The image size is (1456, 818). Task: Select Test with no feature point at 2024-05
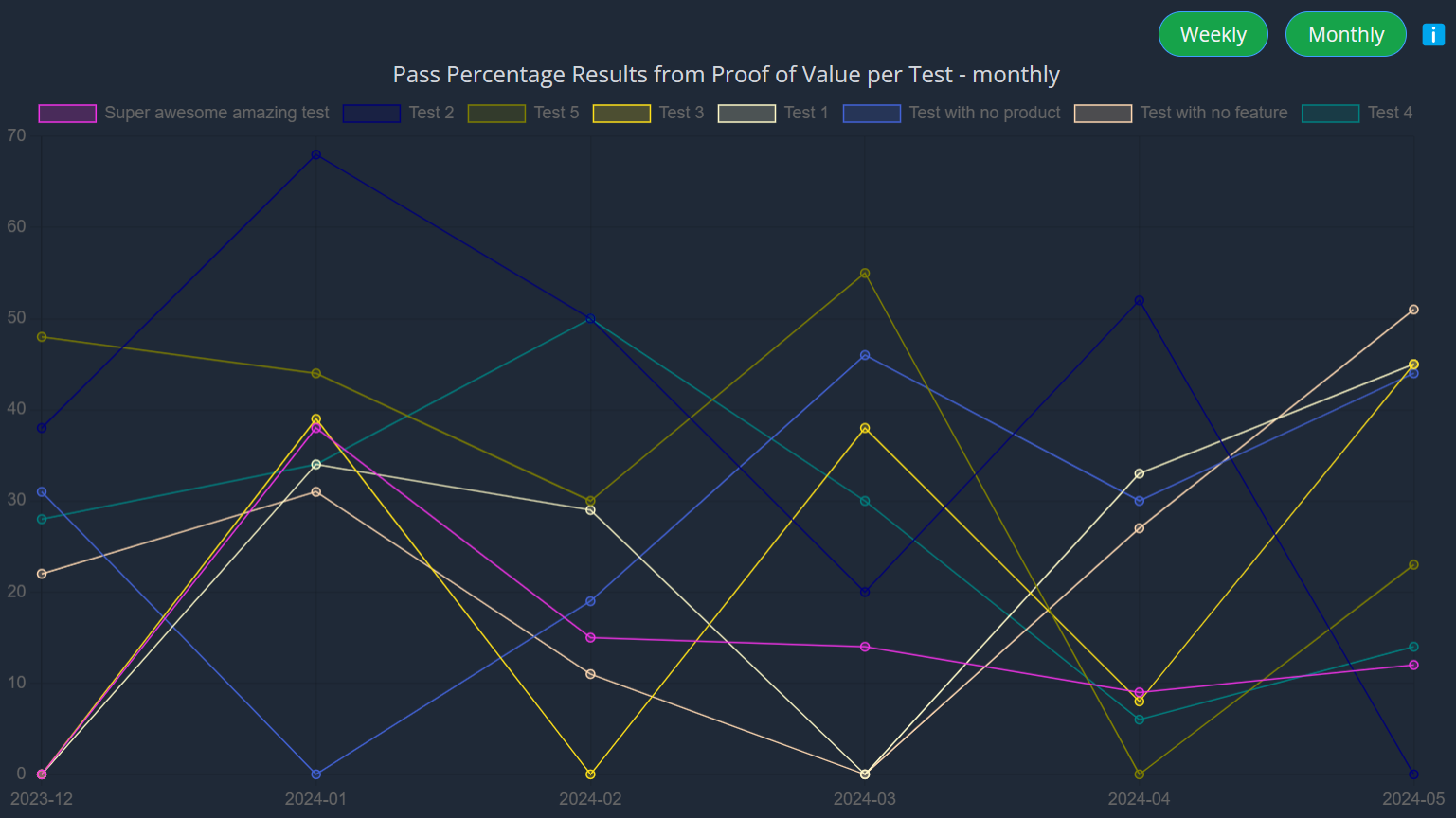click(1413, 310)
